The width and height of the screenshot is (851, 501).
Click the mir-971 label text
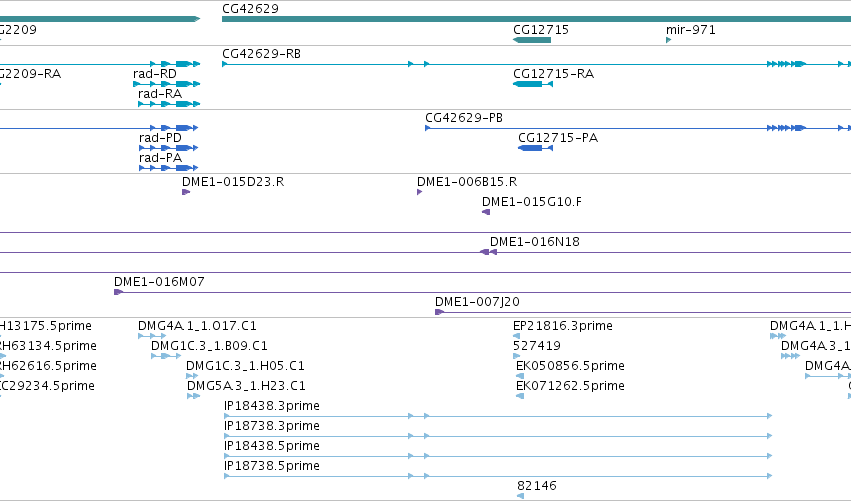pyautogui.click(x=690, y=30)
